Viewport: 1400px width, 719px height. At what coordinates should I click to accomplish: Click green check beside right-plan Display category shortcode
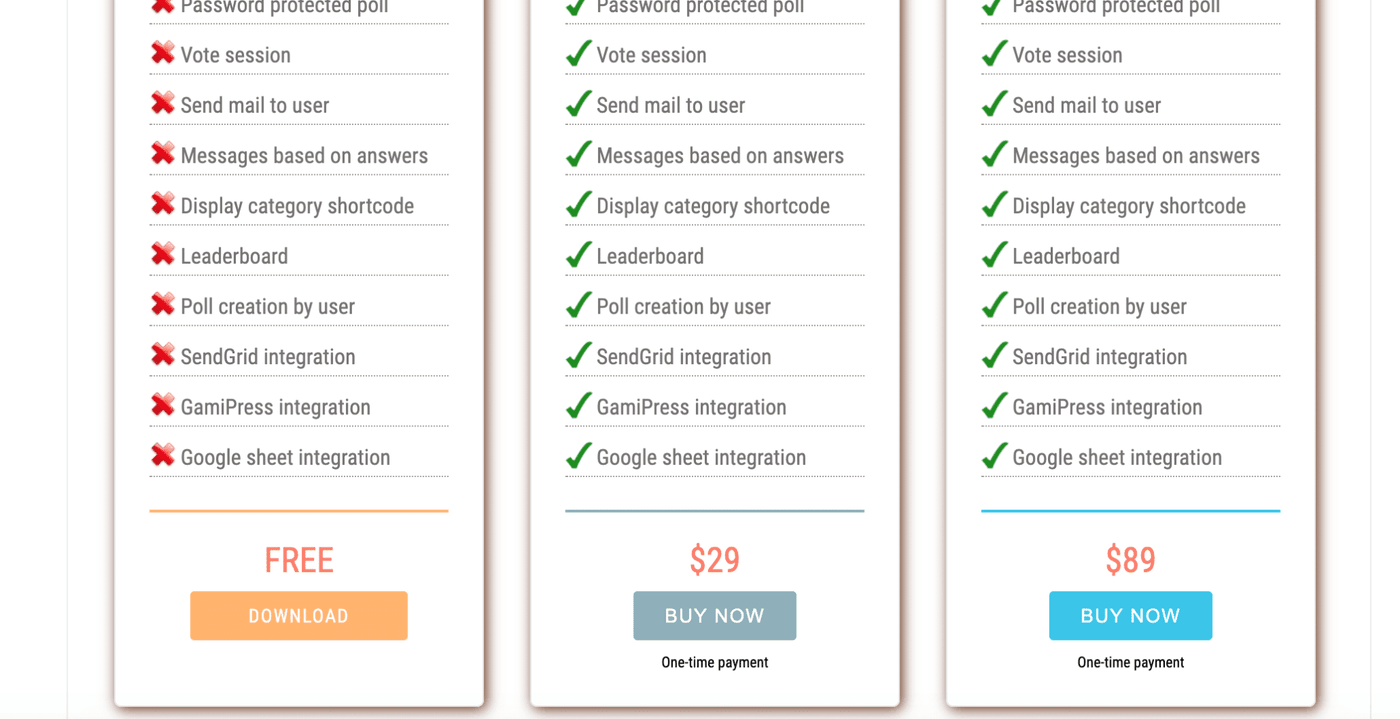(994, 205)
